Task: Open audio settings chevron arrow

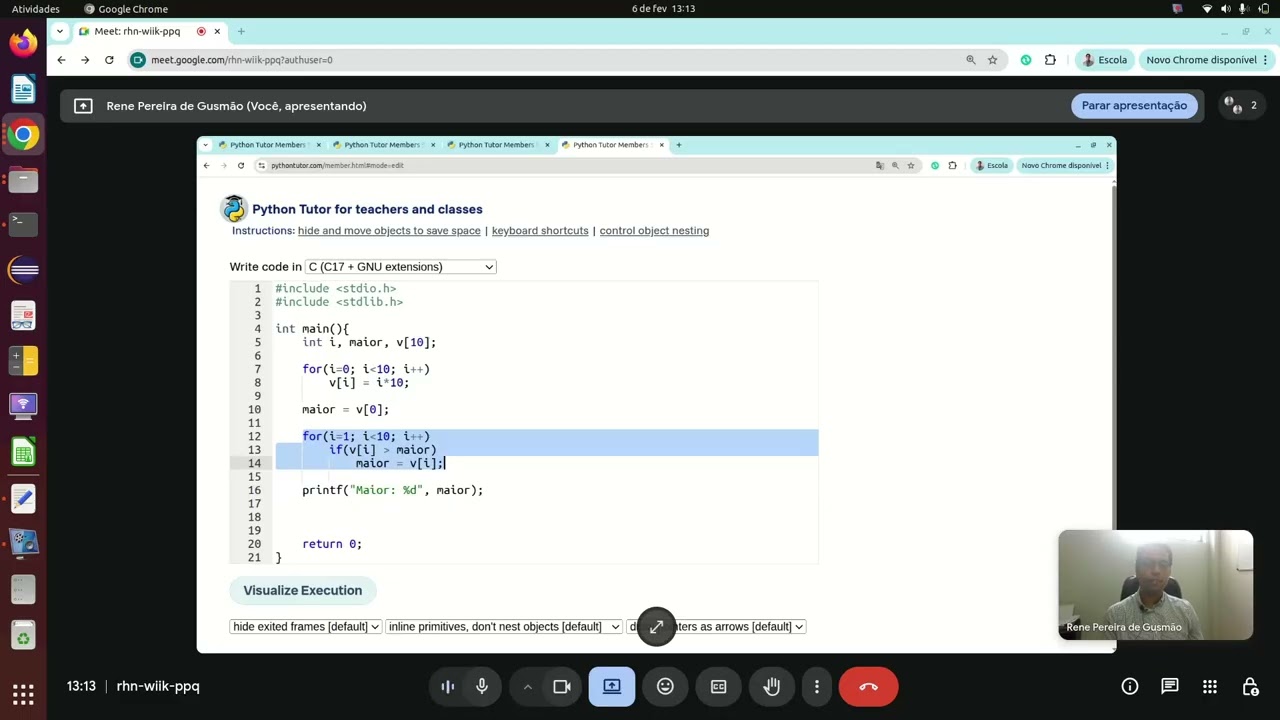Action: click(527, 686)
